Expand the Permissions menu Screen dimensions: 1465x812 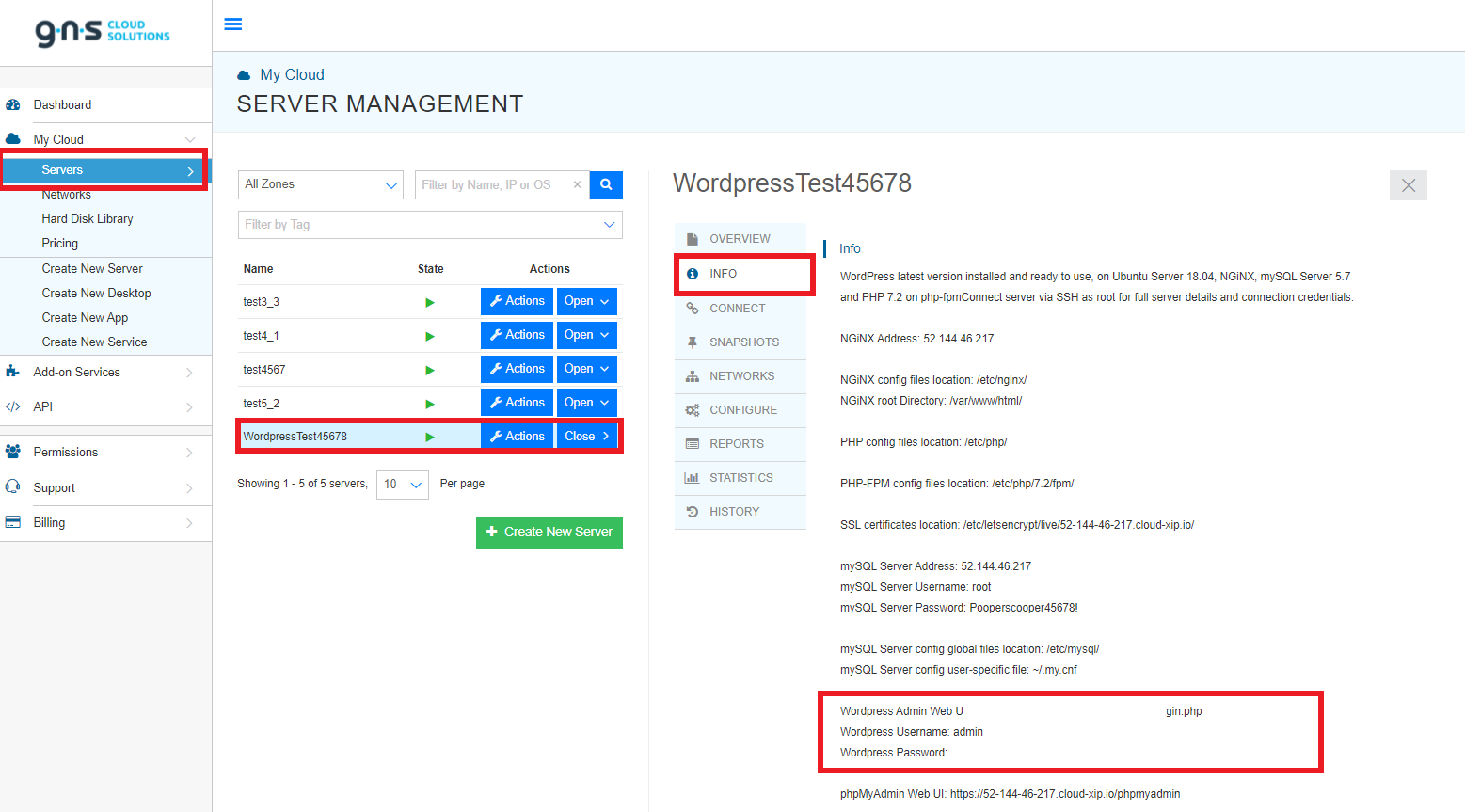[105, 453]
